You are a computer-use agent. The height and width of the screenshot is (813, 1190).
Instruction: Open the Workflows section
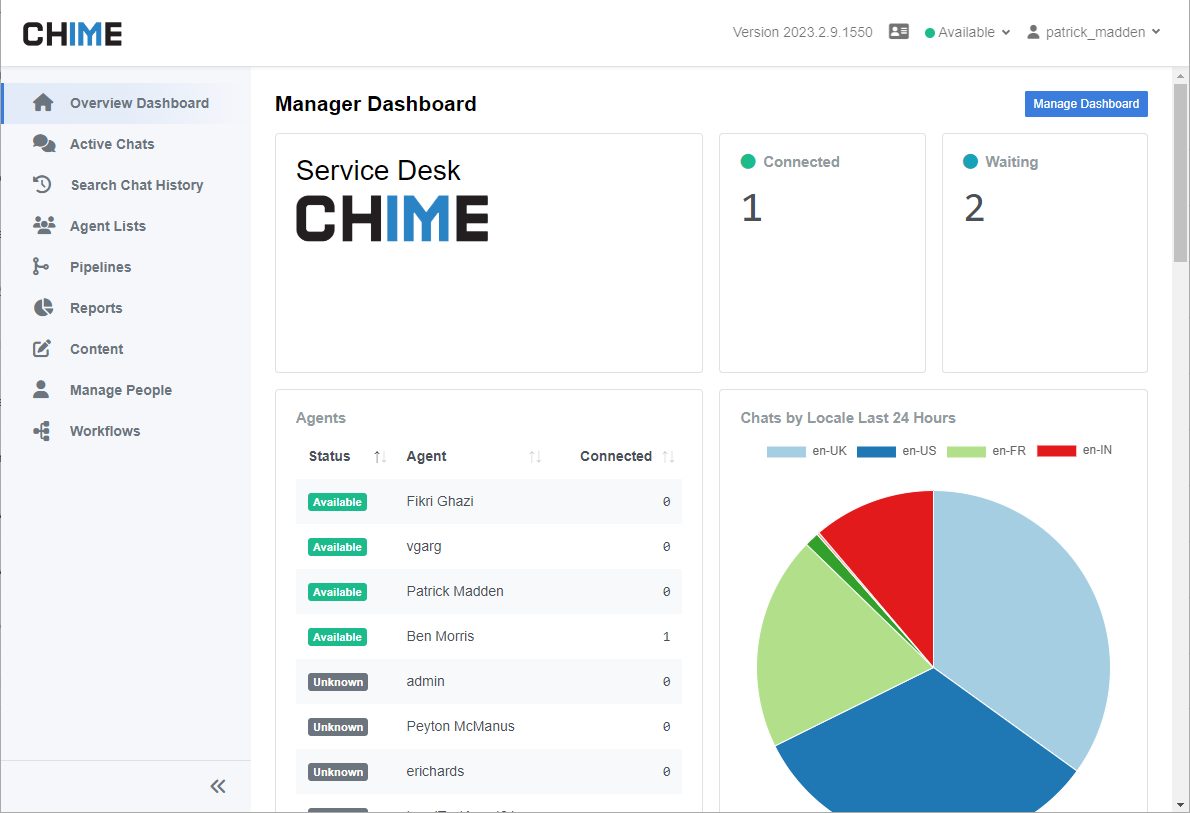pos(127,430)
